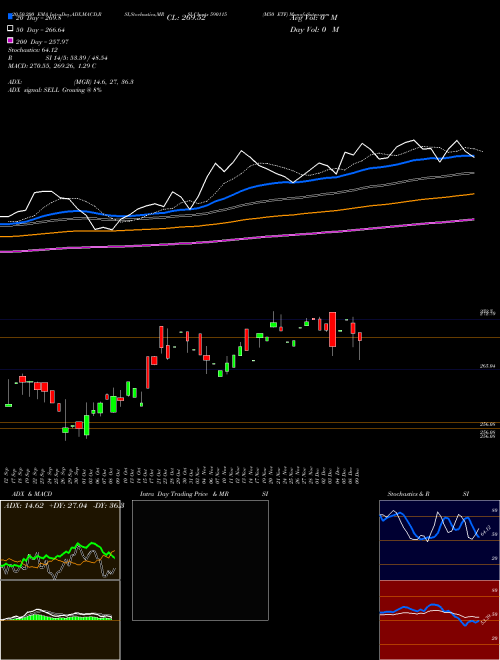Open the empty Intra Day Trading Price panel
Viewport: 500px width, 660px height.
[x=200, y=560]
